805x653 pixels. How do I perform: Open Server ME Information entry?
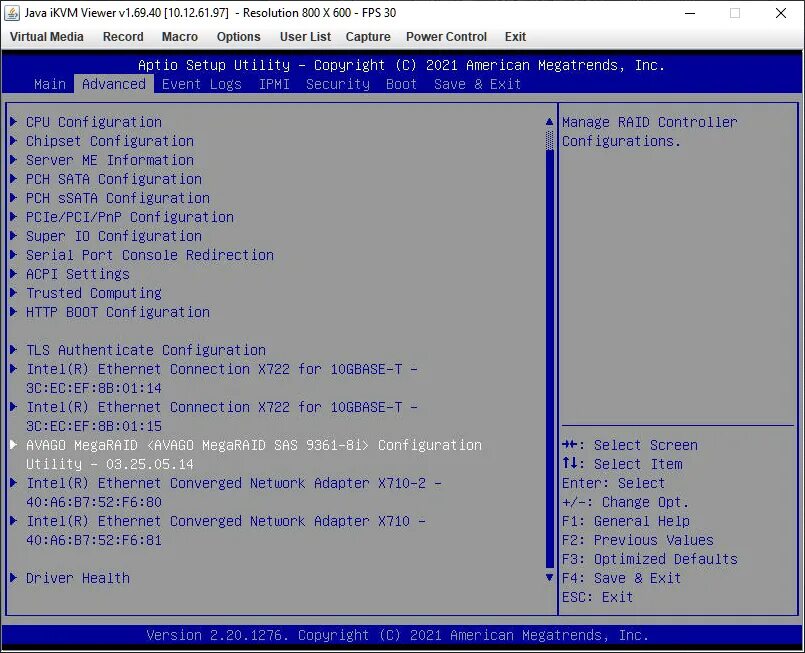pyautogui.click(x=110, y=160)
